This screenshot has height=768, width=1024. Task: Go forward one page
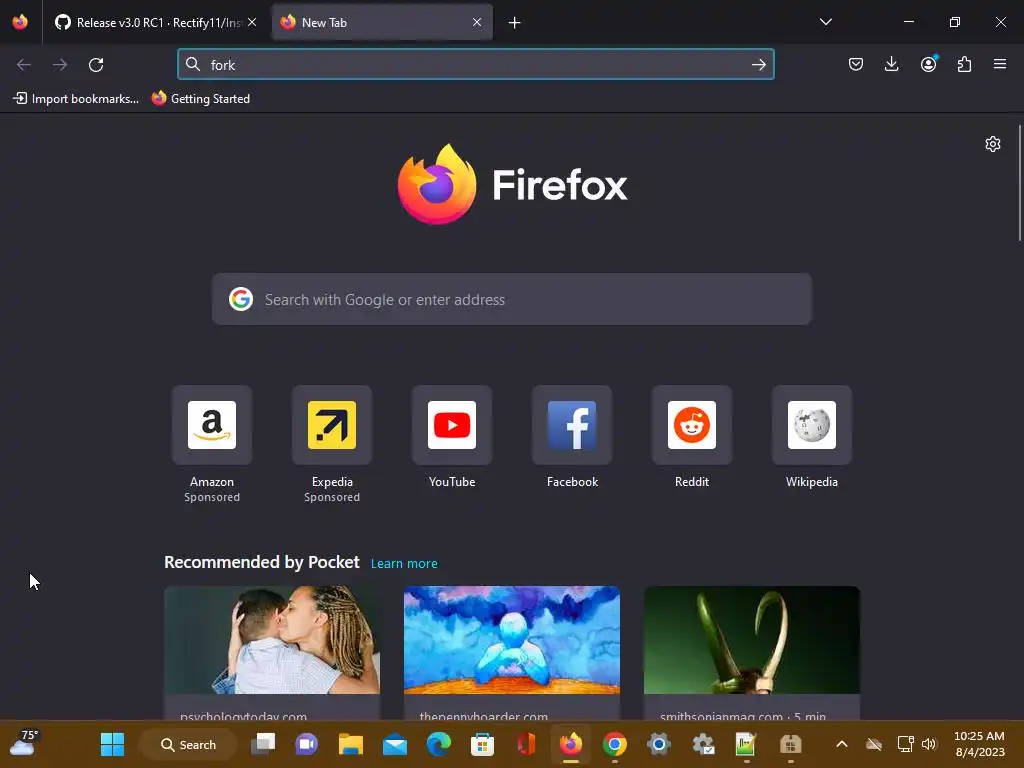point(60,65)
